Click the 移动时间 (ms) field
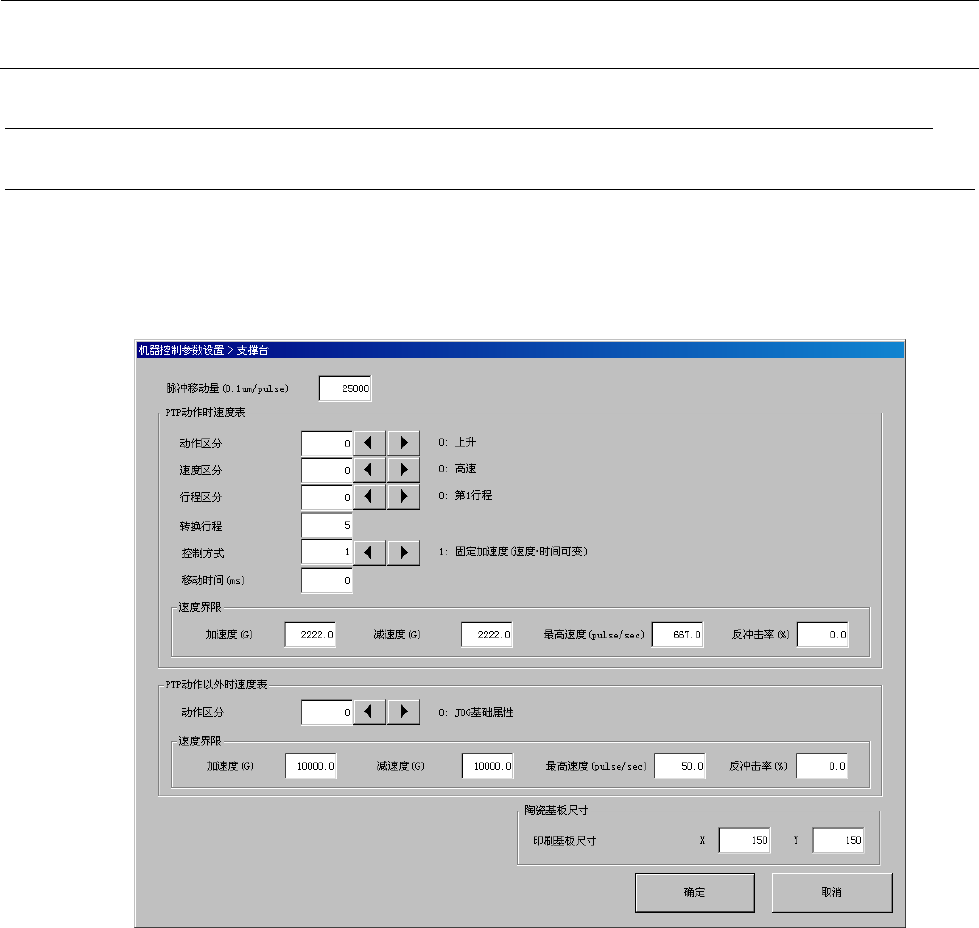The width and height of the screenshot is (979, 928). tap(327, 581)
